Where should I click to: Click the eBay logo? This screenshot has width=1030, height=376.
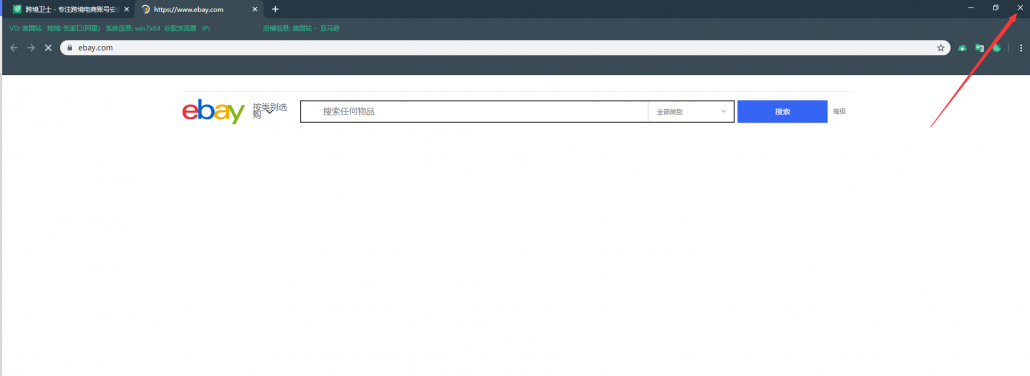point(213,112)
